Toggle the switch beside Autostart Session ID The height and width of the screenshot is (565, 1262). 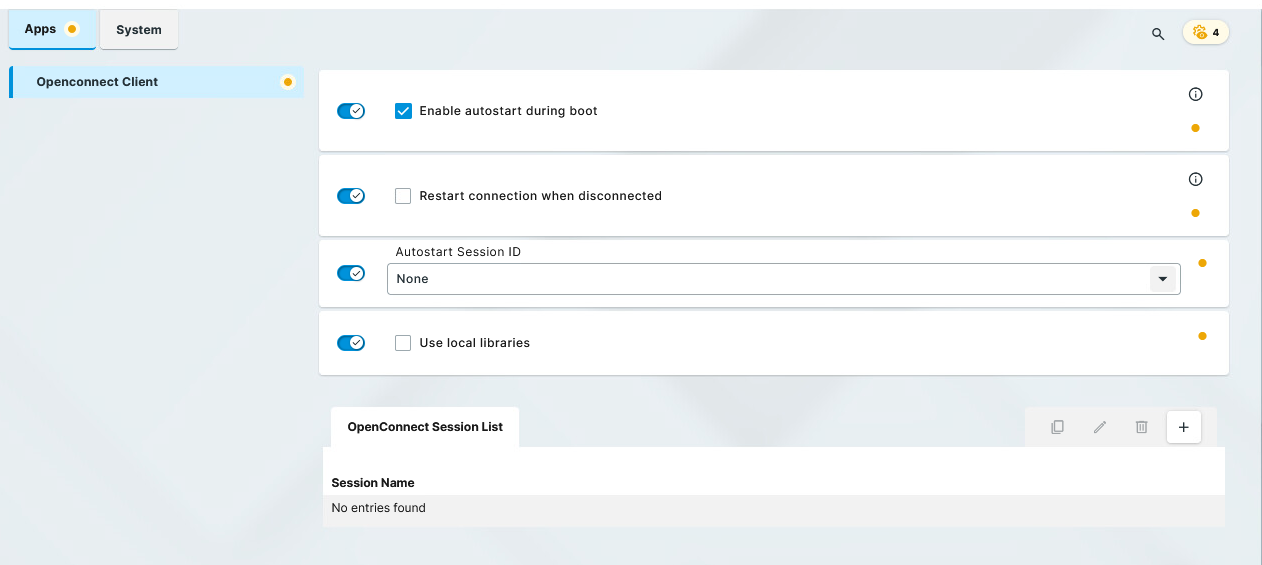pos(351,273)
